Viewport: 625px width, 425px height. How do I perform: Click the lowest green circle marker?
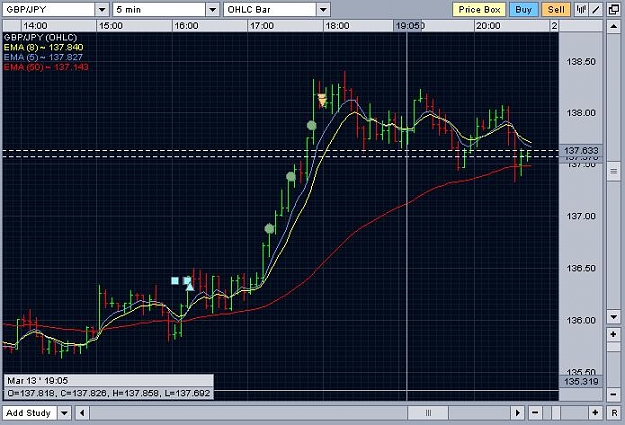[x=269, y=229]
